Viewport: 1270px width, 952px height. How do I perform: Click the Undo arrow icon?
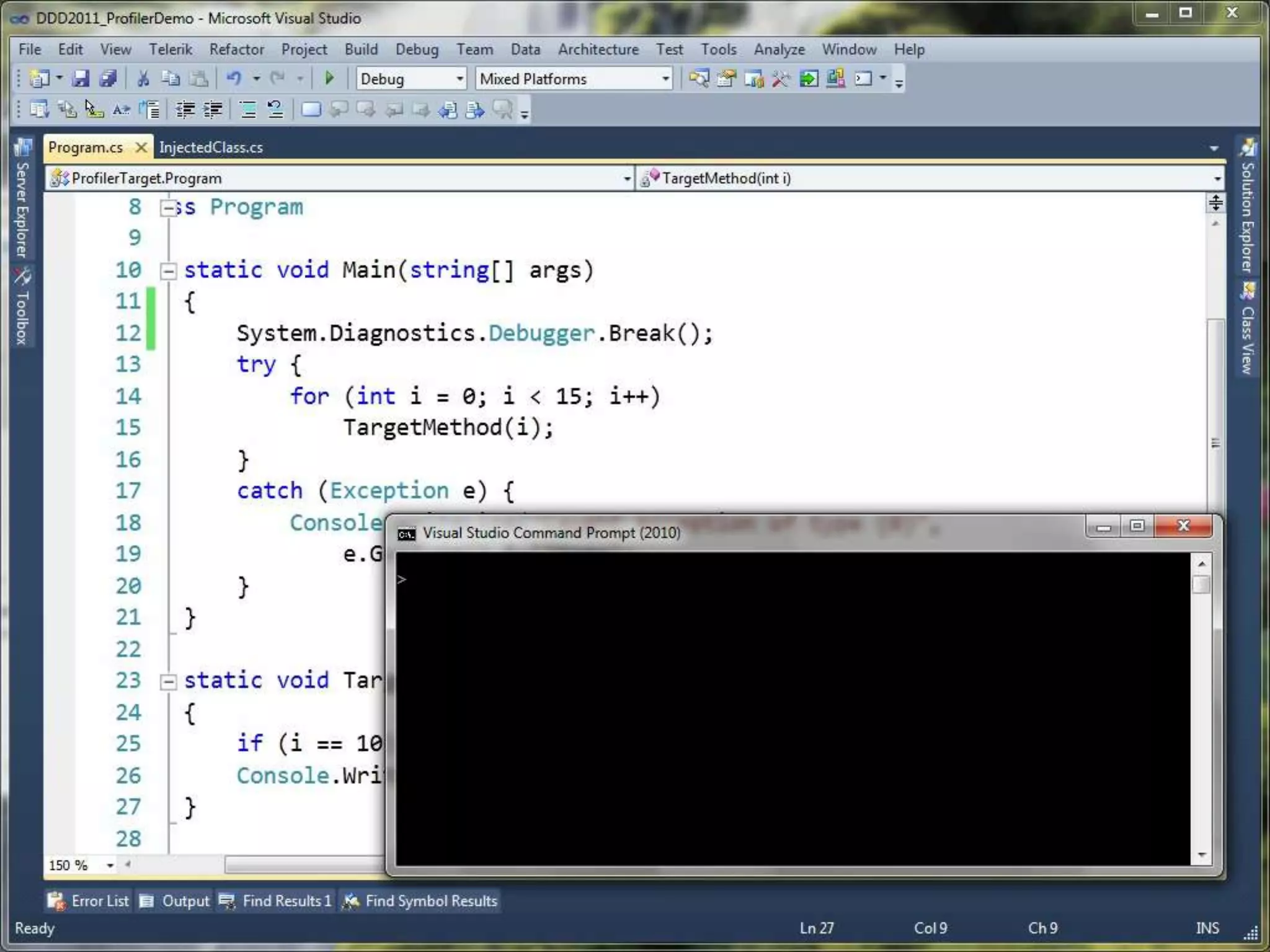pos(234,79)
